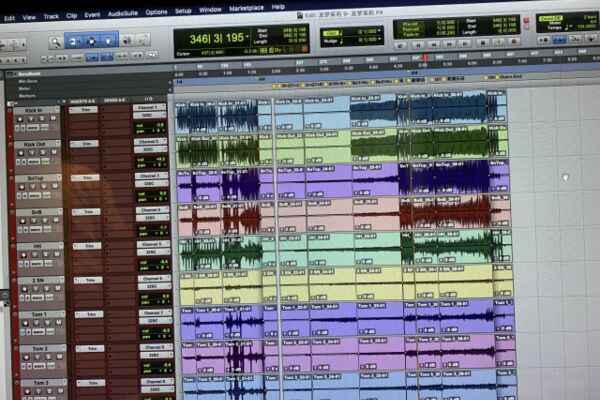This screenshot has width=600, height=400.
Task: Open the Kick In track name dropdown
Action: [x=57, y=109]
